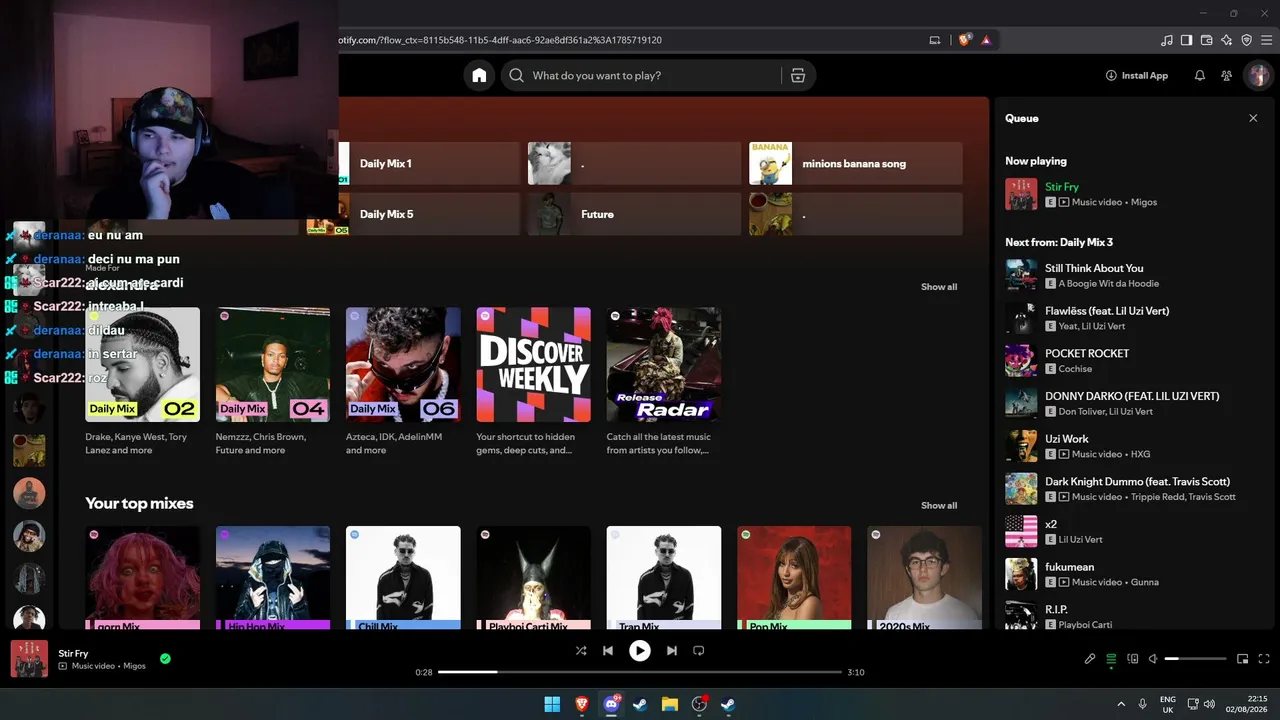This screenshot has height=720, width=1280.
Task: Skip to next track
Action: pos(672,650)
